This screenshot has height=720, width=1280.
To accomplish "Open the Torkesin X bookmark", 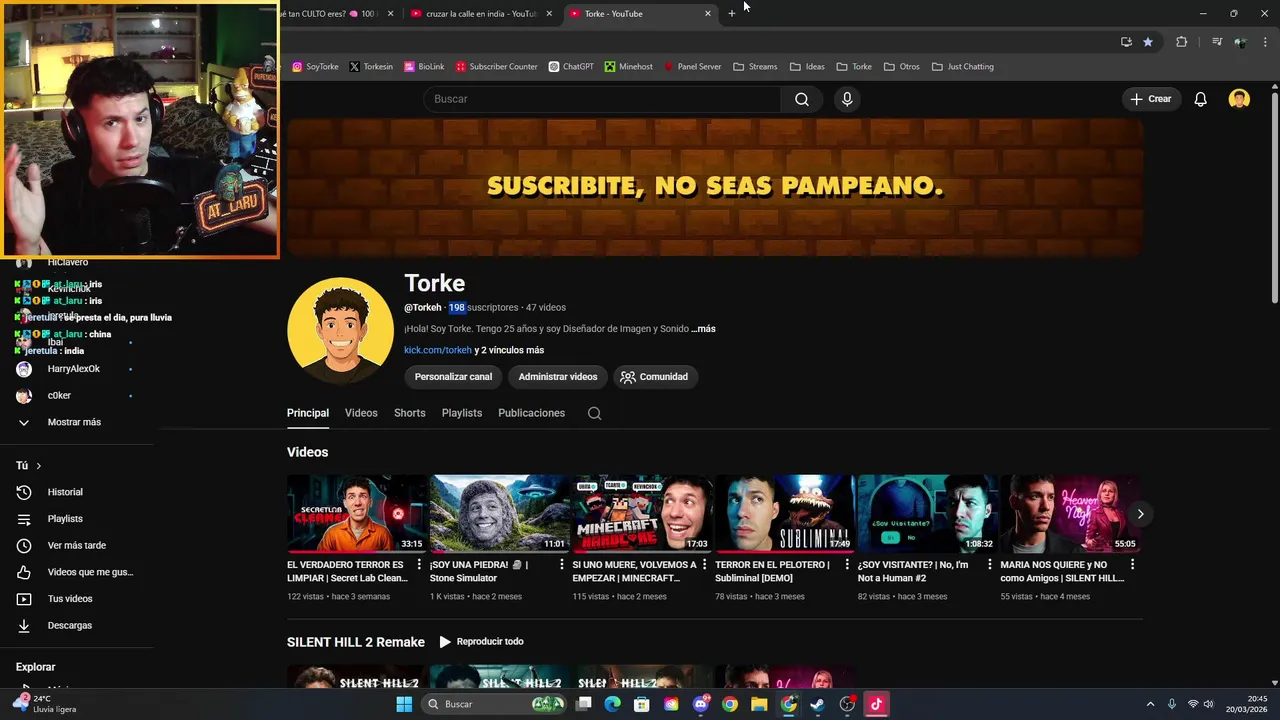I will tap(371, 67).
